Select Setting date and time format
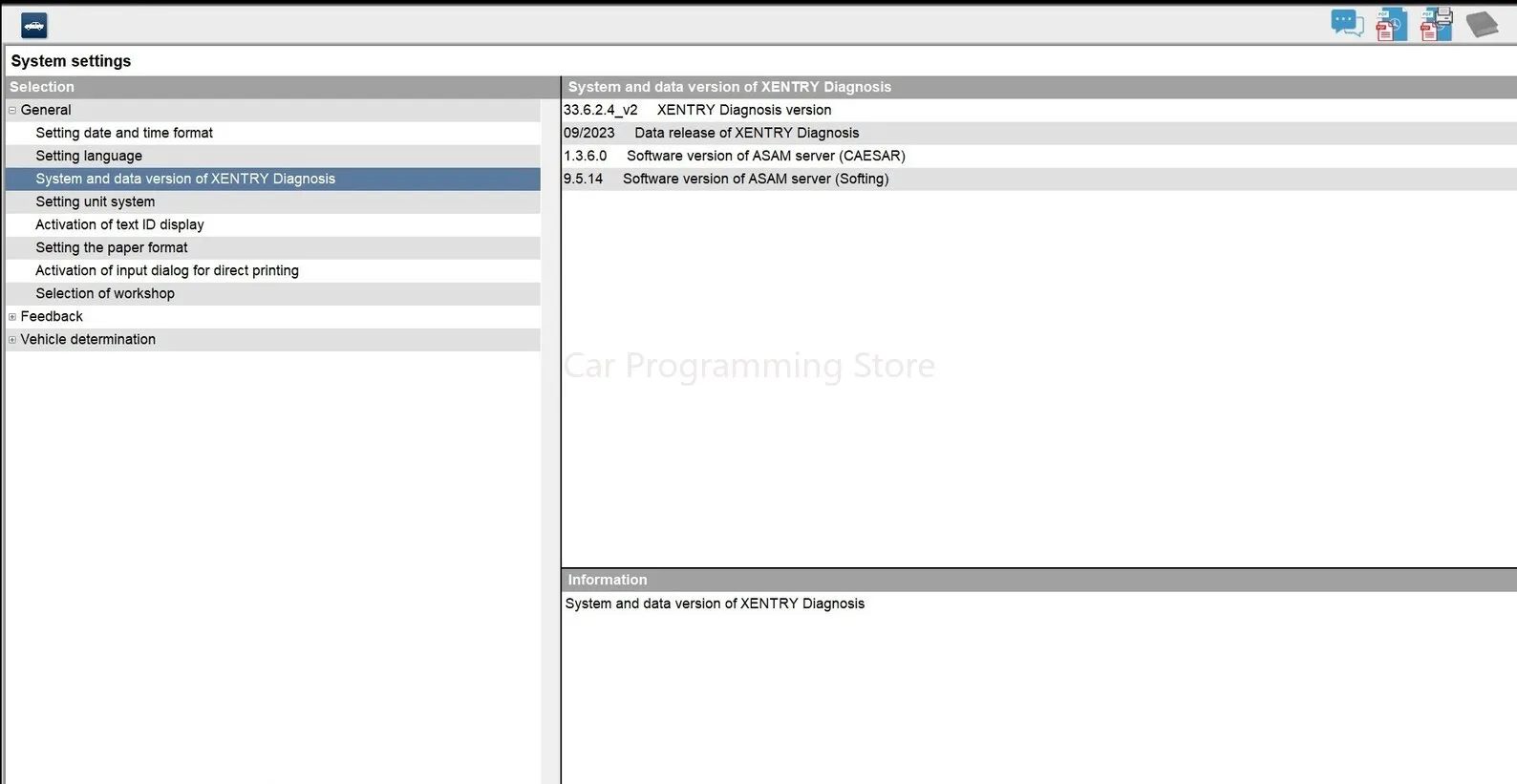 (x=273, y=133)
